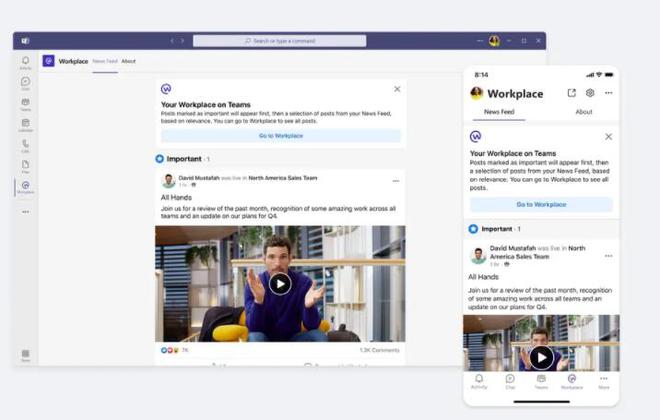Screen dimensions: 660x420
Task: Open Activity in the desktop Teams sidebar
Action: click(26, 63)
